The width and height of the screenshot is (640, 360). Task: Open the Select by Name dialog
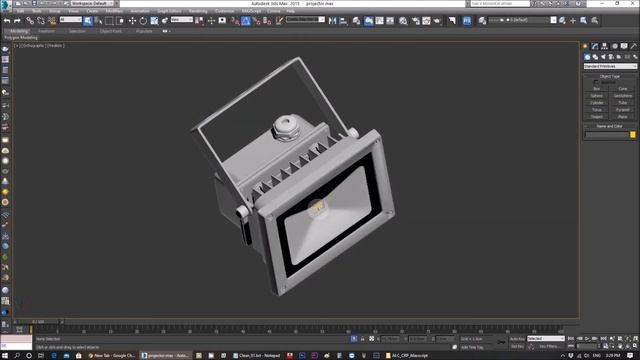click(x=98, y=20)
